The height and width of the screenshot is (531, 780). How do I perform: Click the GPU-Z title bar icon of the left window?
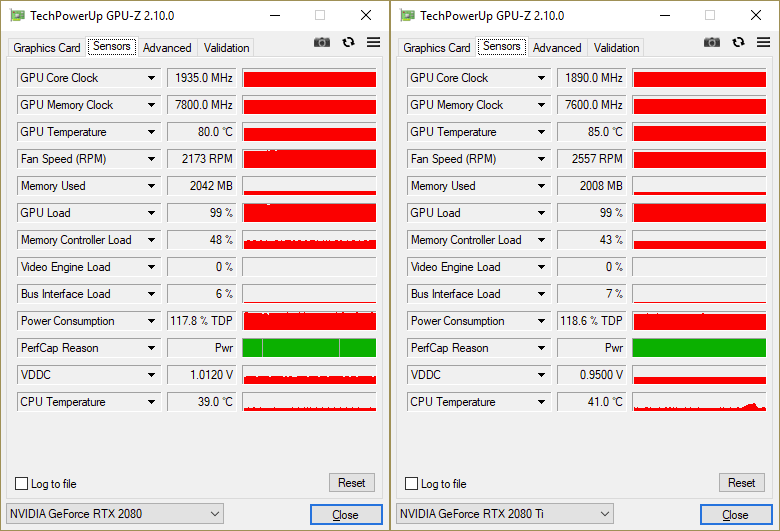(18, 16)
